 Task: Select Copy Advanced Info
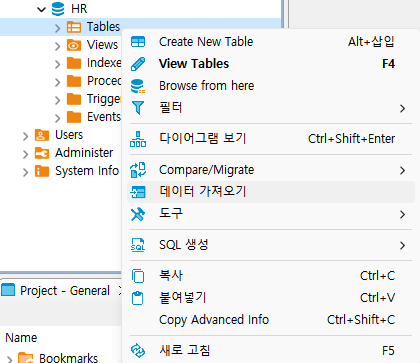271,320
